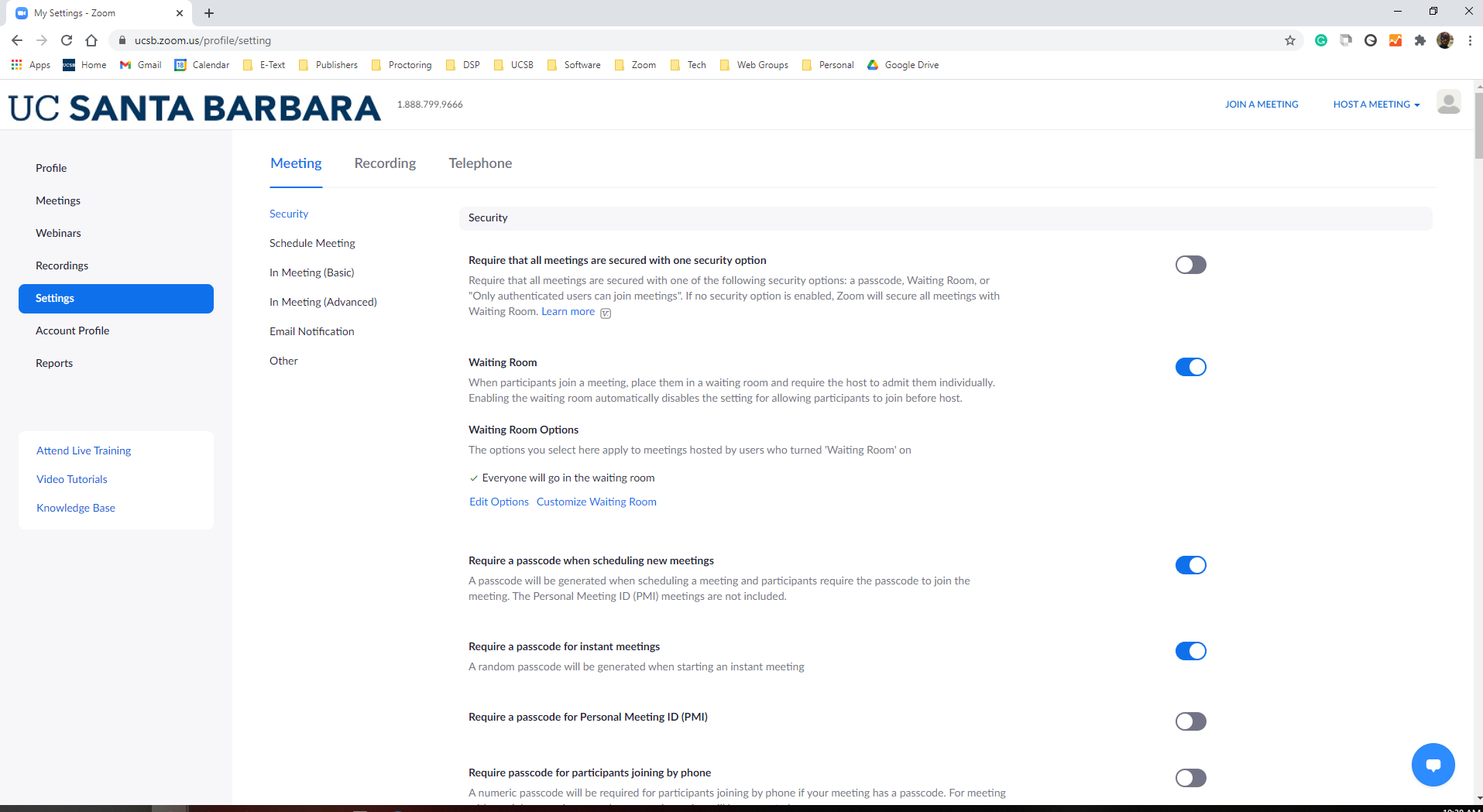Enable passcode for participants joining by phone
This screenshot has width=1483, height=812.
1190,778
